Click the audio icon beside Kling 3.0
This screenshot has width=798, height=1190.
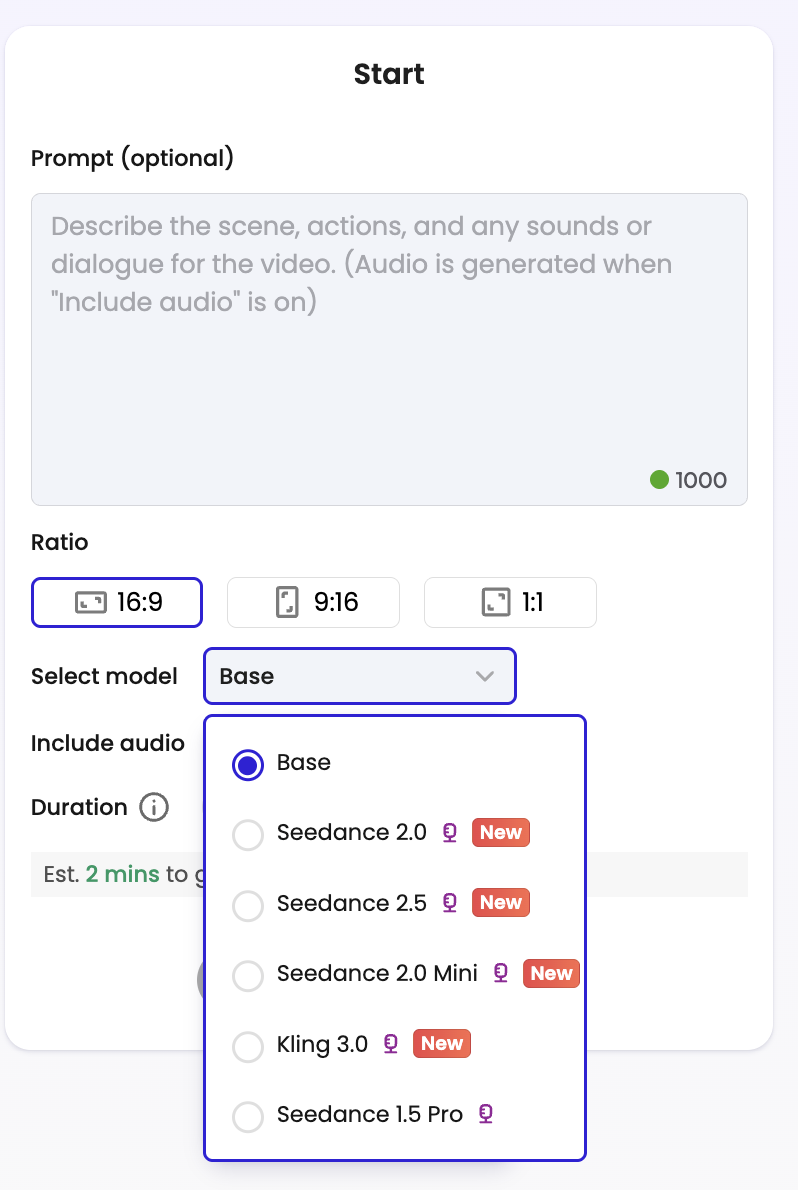(x=390, y=1044)
